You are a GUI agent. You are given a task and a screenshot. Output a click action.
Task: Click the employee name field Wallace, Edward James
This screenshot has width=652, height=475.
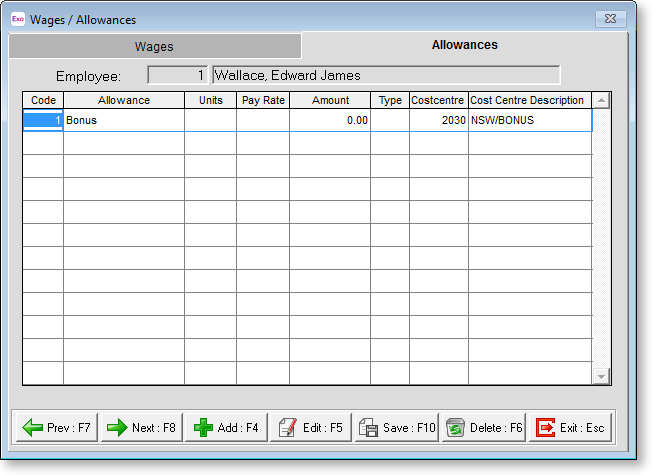tap(385, 75)
